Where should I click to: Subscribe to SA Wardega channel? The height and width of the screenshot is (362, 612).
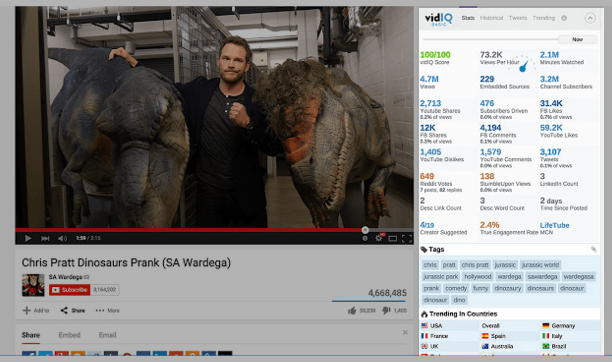[x=70, y=290]
